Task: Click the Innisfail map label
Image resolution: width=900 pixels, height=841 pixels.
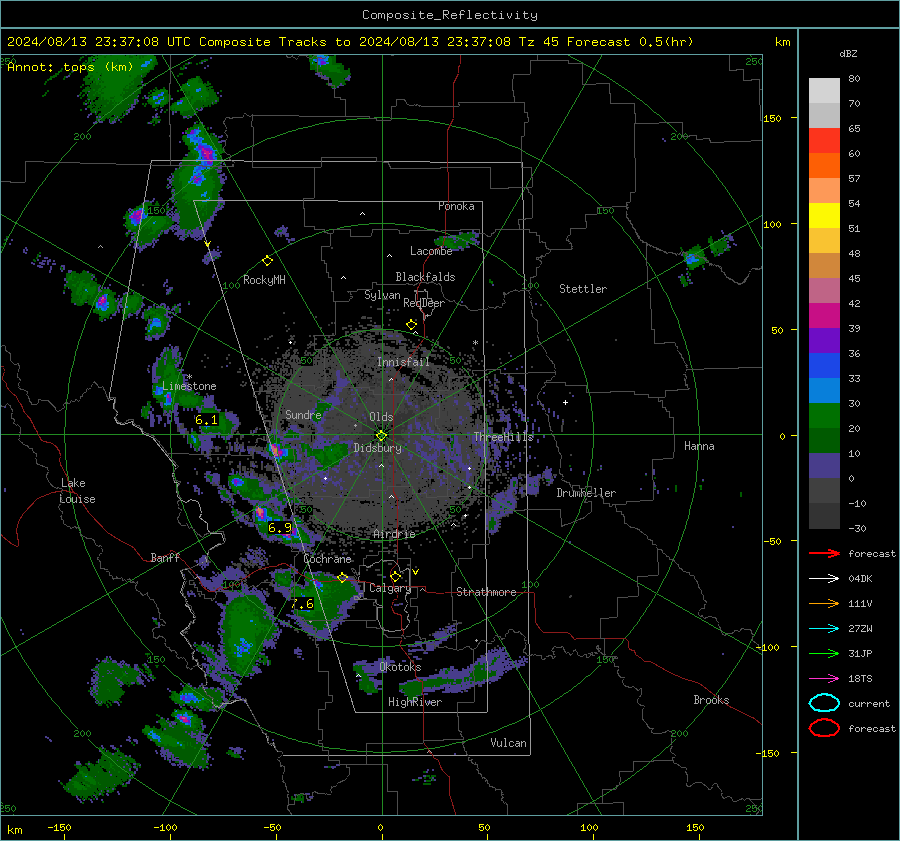Action: [x=403, y=362]
